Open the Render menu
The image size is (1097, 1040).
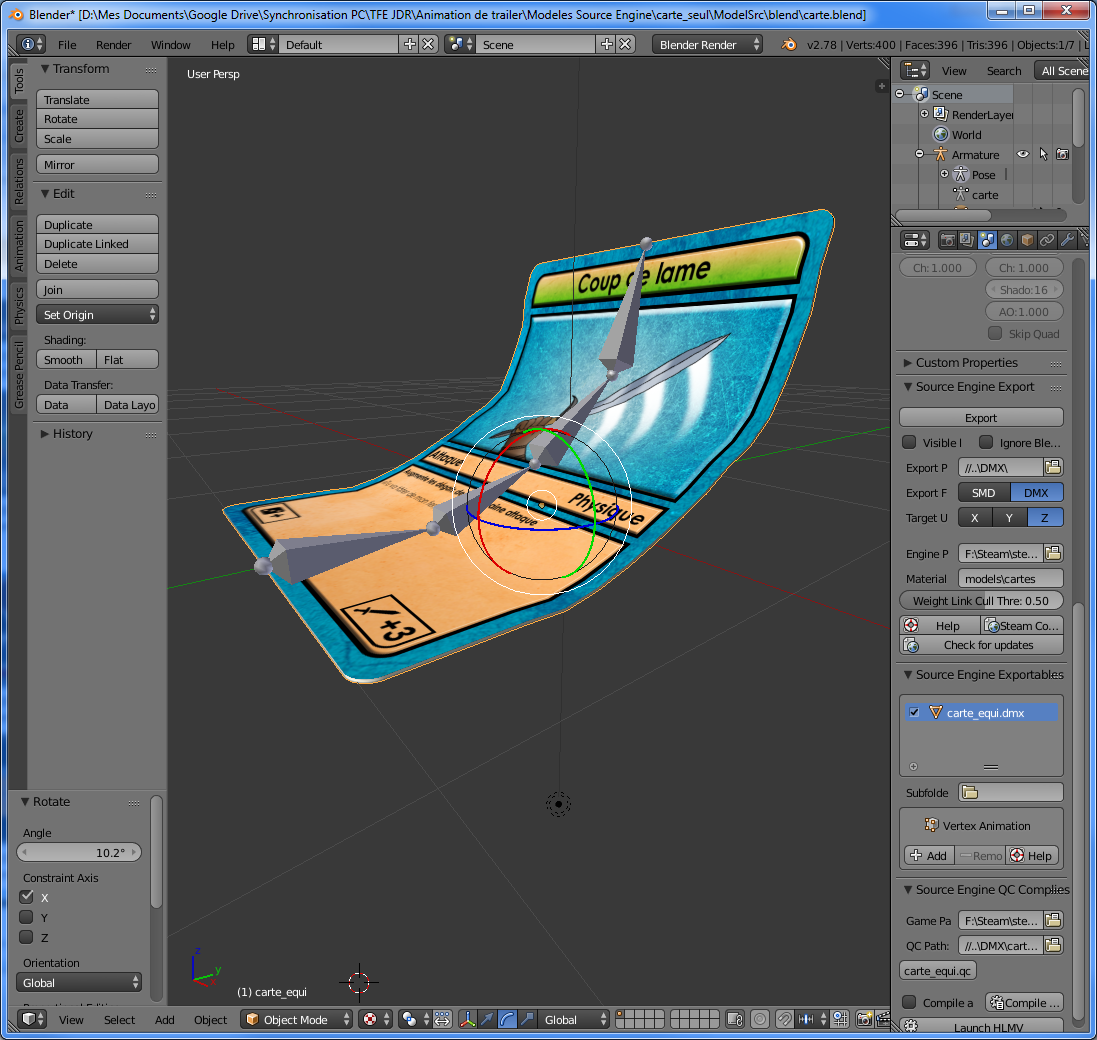[x=114, y=45]
